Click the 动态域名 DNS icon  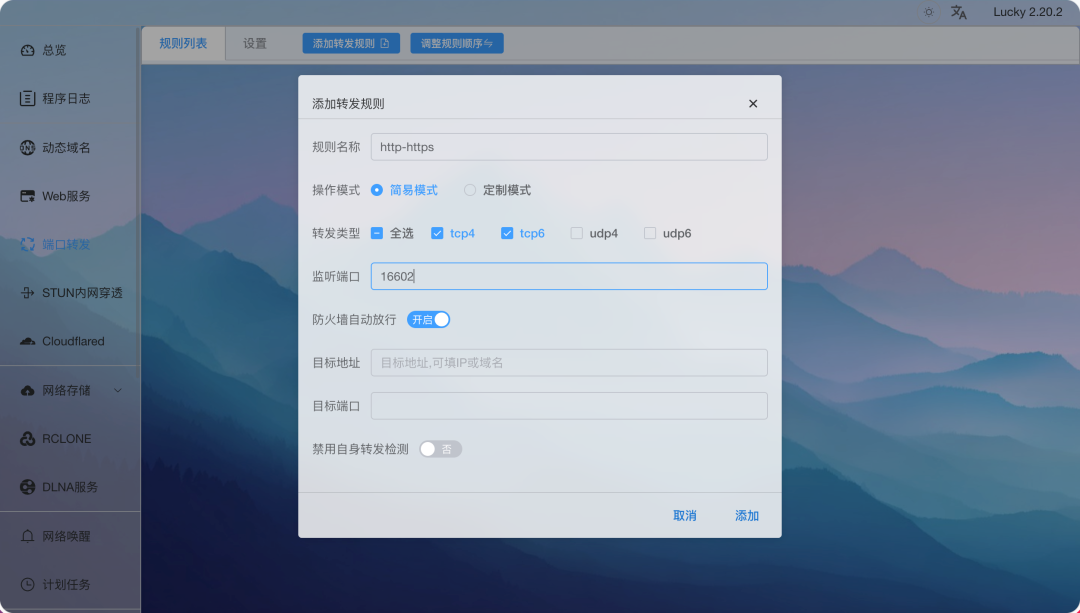(28, 147)
